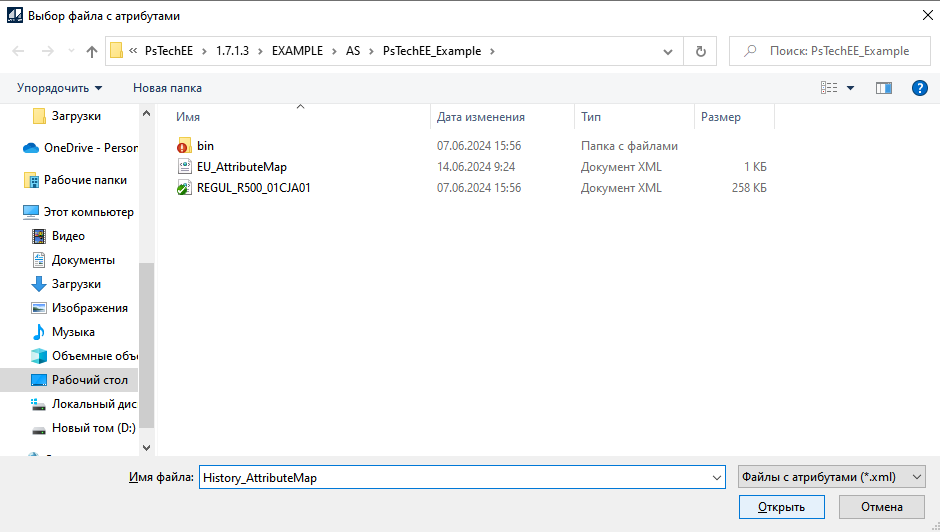Click the EXAMPLE breadcrumb segment
The image size is (940, 532).
(x=297, y=51)
